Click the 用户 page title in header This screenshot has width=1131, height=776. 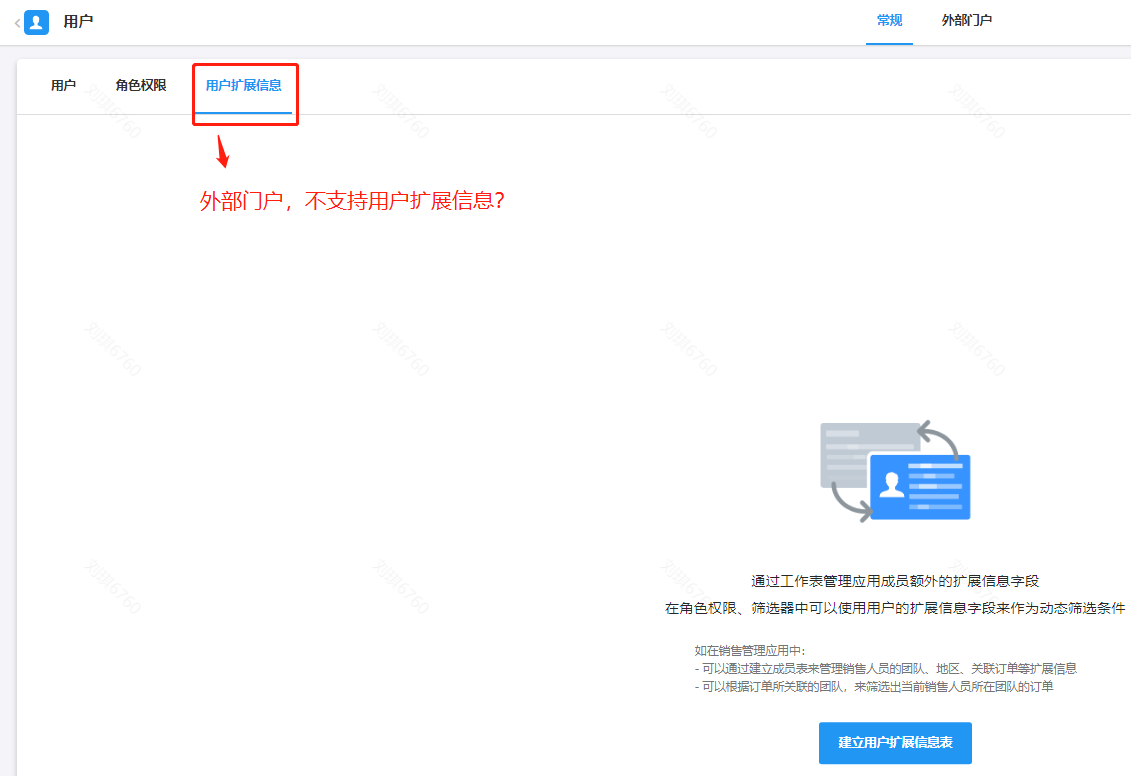(78, 21)
